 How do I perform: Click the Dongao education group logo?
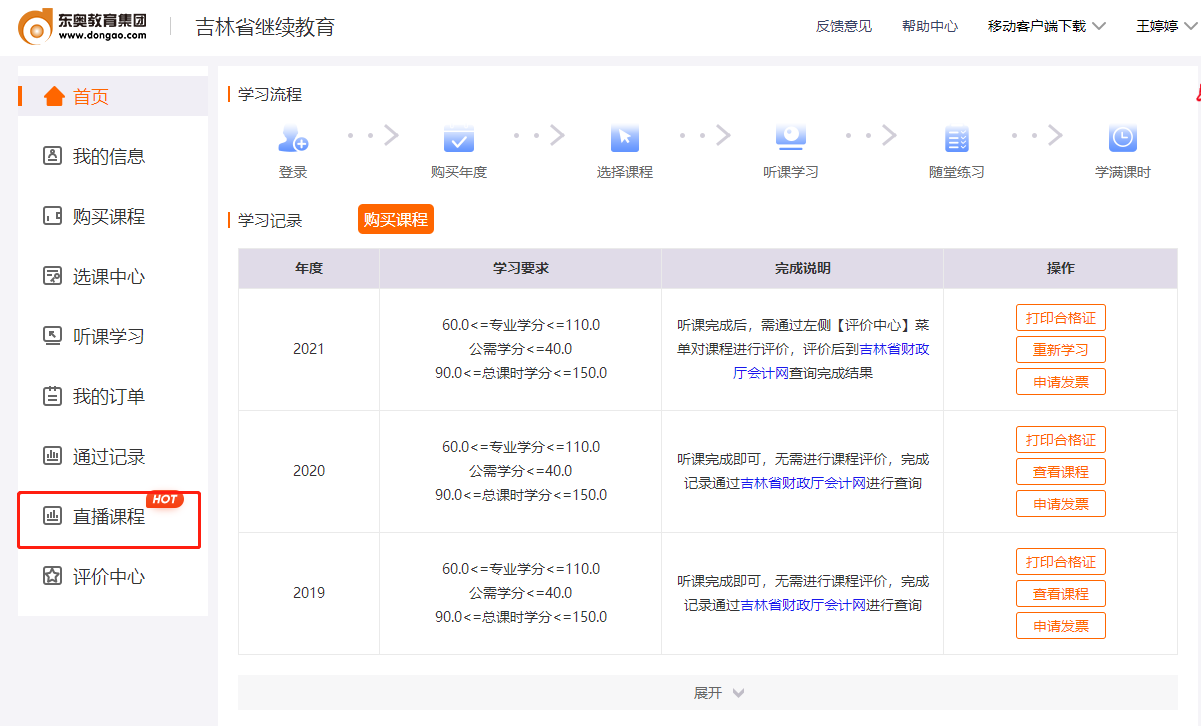(x=83, y=26)
